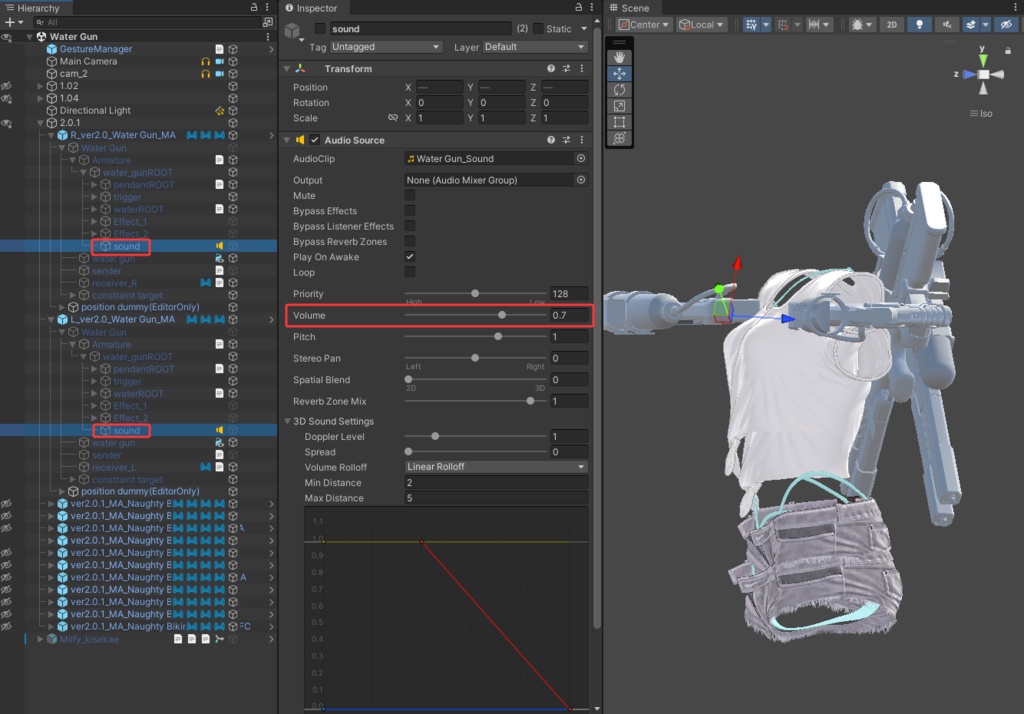Toggle 2D view mode in Scene
Viewport: 1024px width, 714px height.
click(x=891, y=25)
